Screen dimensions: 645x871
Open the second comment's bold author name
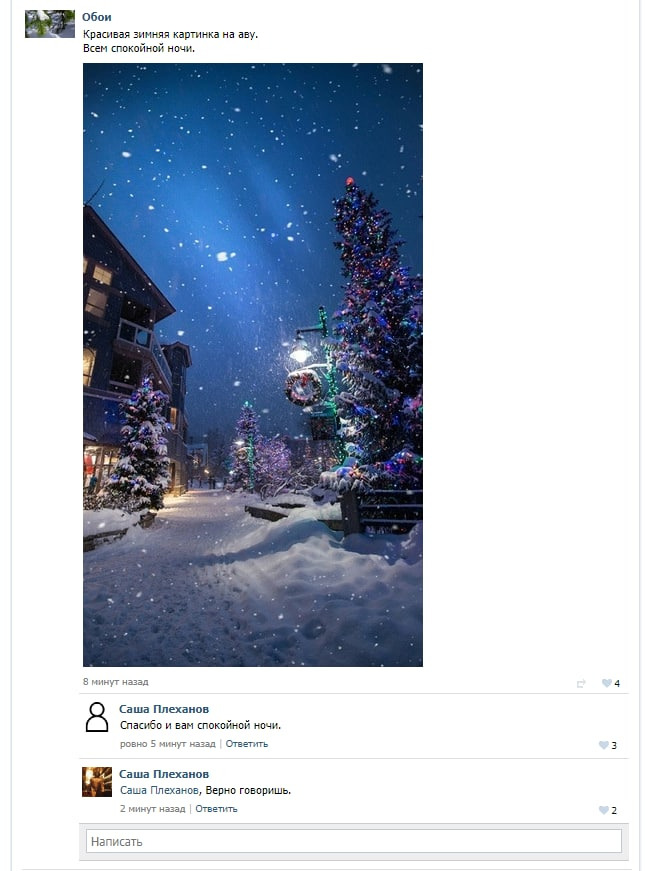pos(164,774)
